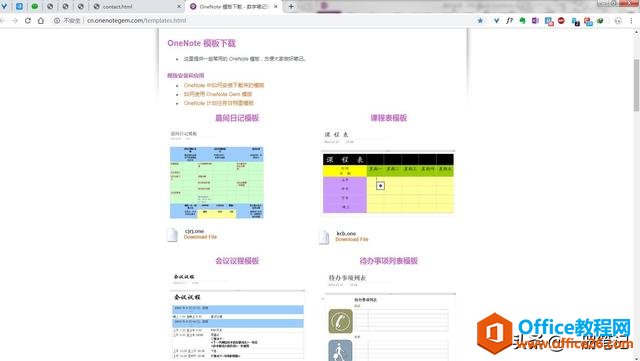Image resolution: width=640 pixels, height=361 pixels.
Task: Switch to the contact.html tab
Action: click(135, 7)
